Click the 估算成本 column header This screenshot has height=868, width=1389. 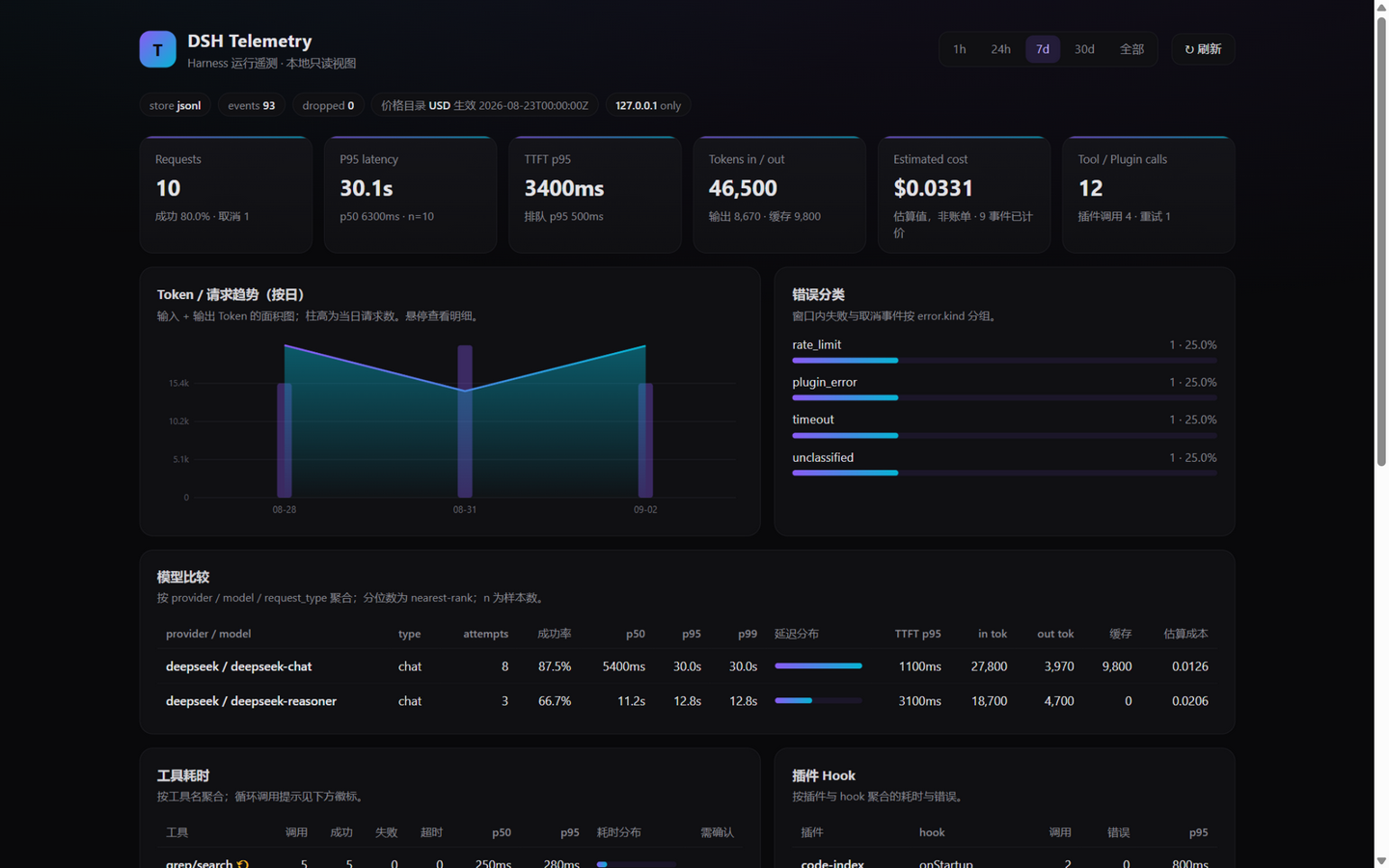pyautogui.click(x=1185, y=634)
